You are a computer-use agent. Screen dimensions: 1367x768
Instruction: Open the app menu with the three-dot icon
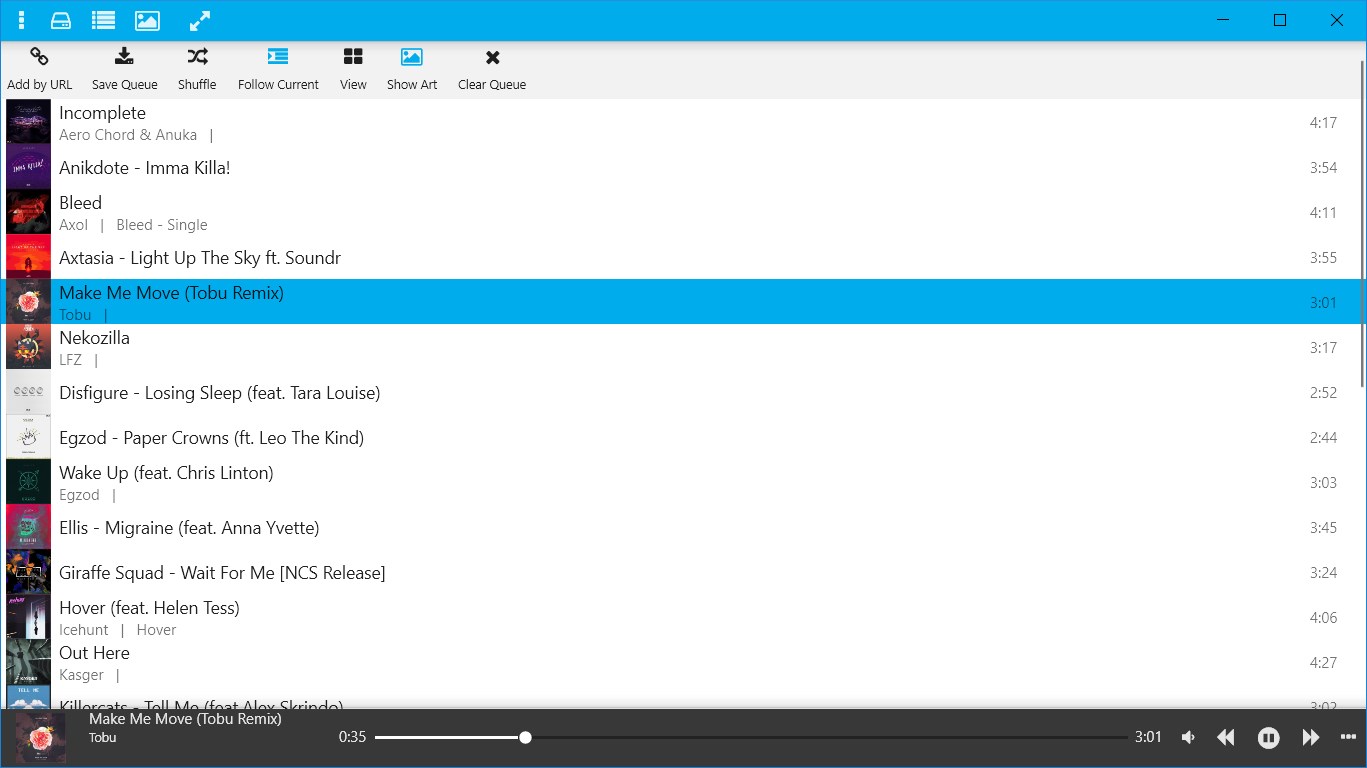(21, 20)
